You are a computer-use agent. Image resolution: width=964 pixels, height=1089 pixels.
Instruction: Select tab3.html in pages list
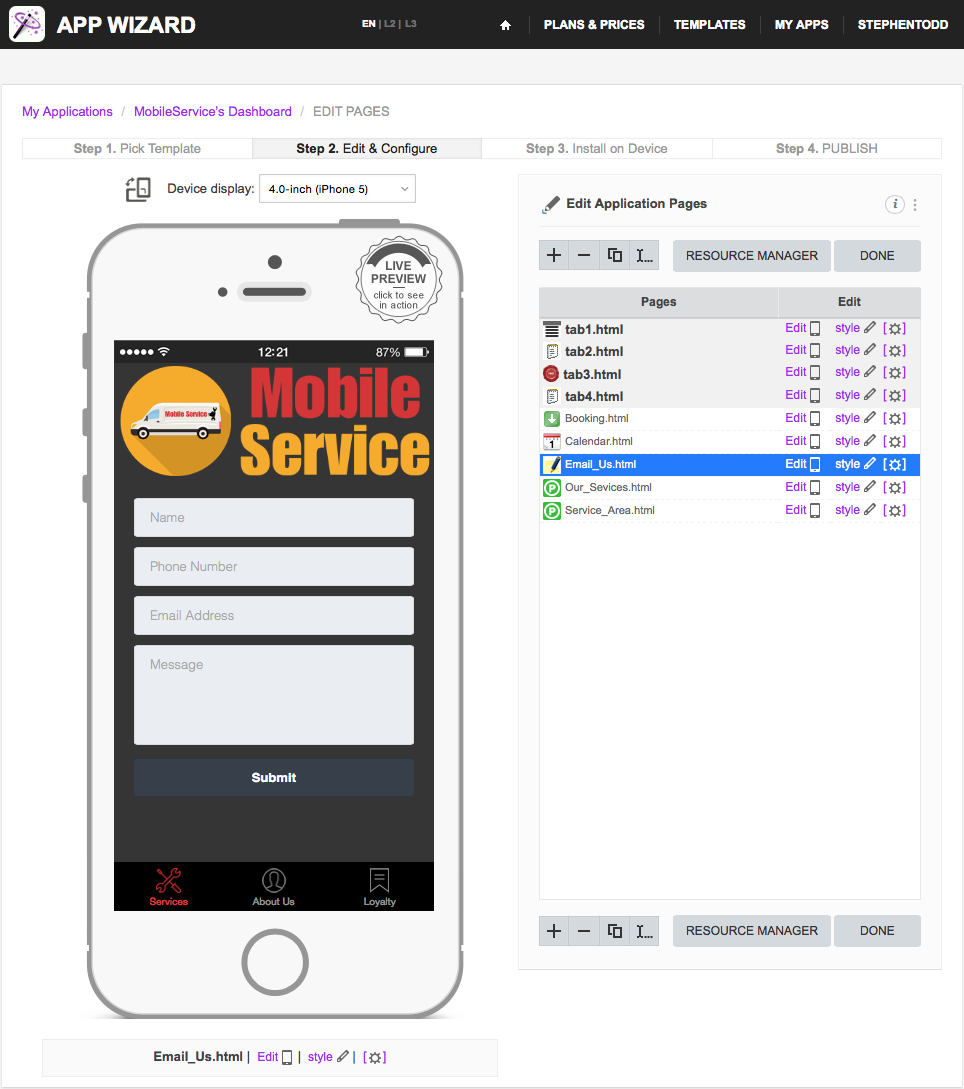(592, 374)
